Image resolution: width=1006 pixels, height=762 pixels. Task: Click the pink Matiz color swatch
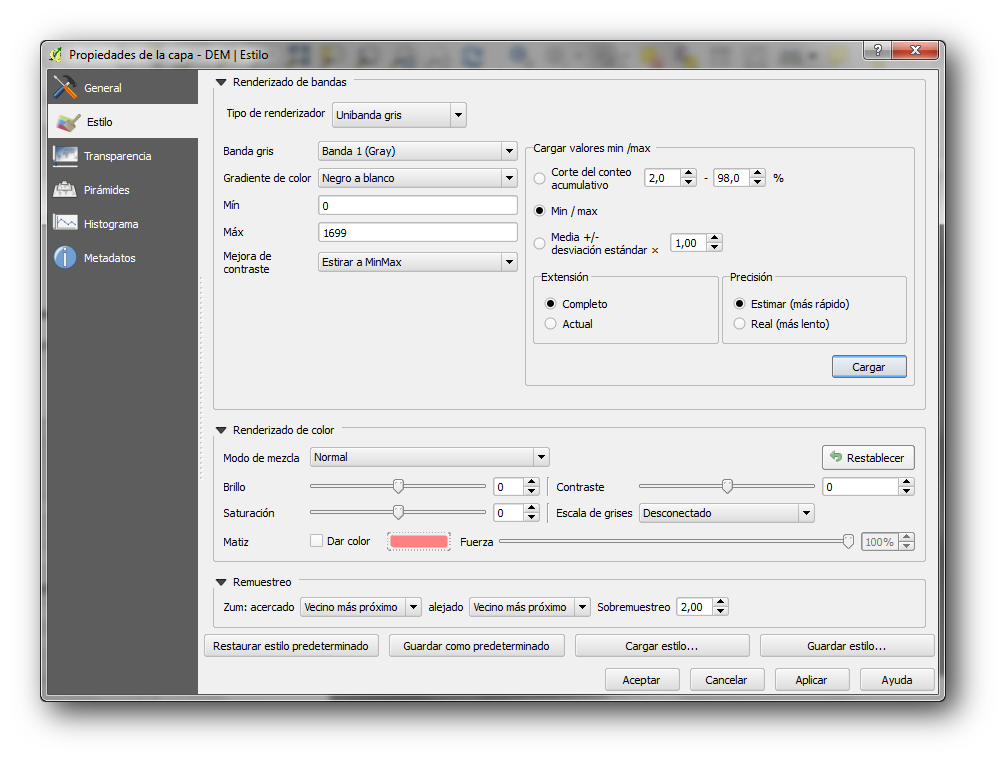419,541
